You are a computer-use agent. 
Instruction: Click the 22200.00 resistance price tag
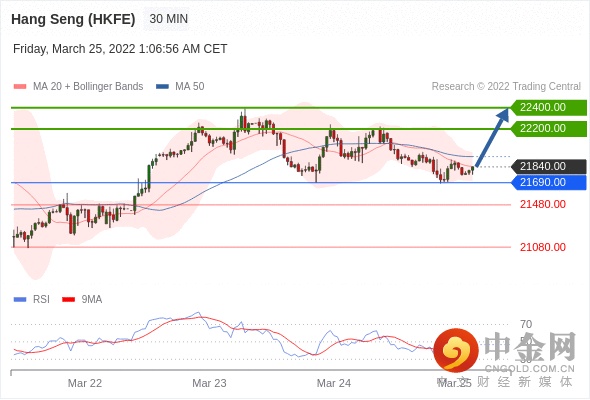[549, 129]
